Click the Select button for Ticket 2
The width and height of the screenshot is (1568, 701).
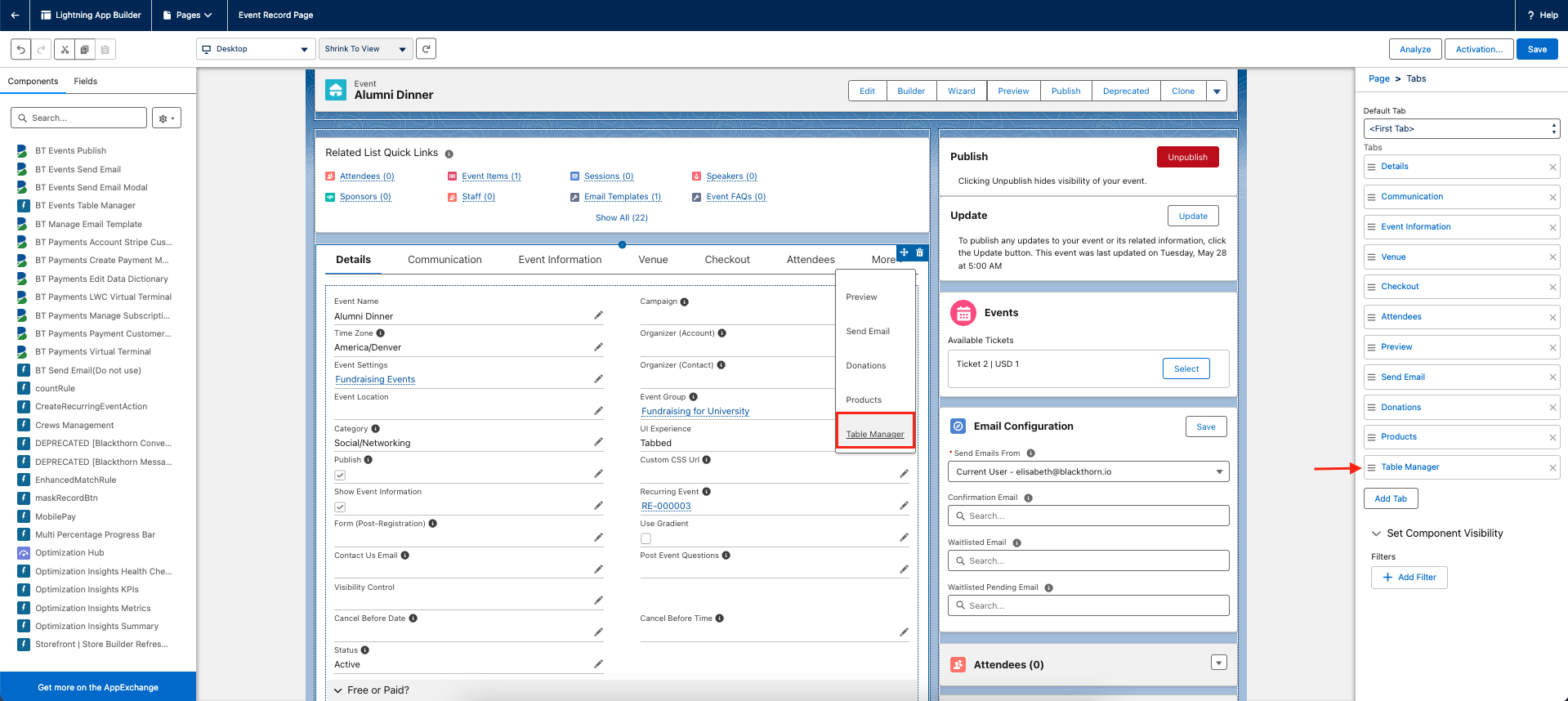click(x=1186, y=369)
